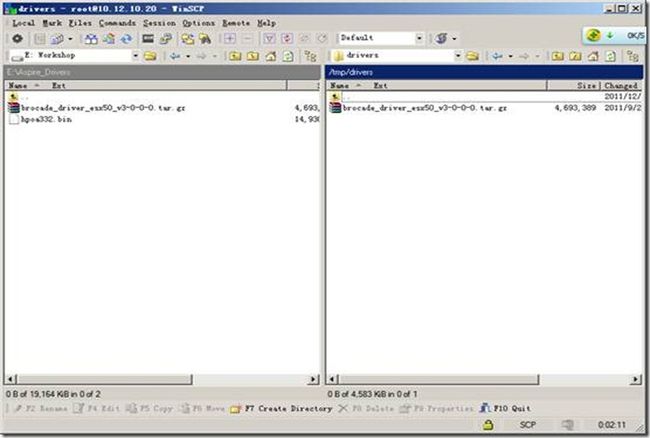Open the Mark menu
The width and height of the screenshot is (650, 438).
pyautogui.click(x=52, y=23)
